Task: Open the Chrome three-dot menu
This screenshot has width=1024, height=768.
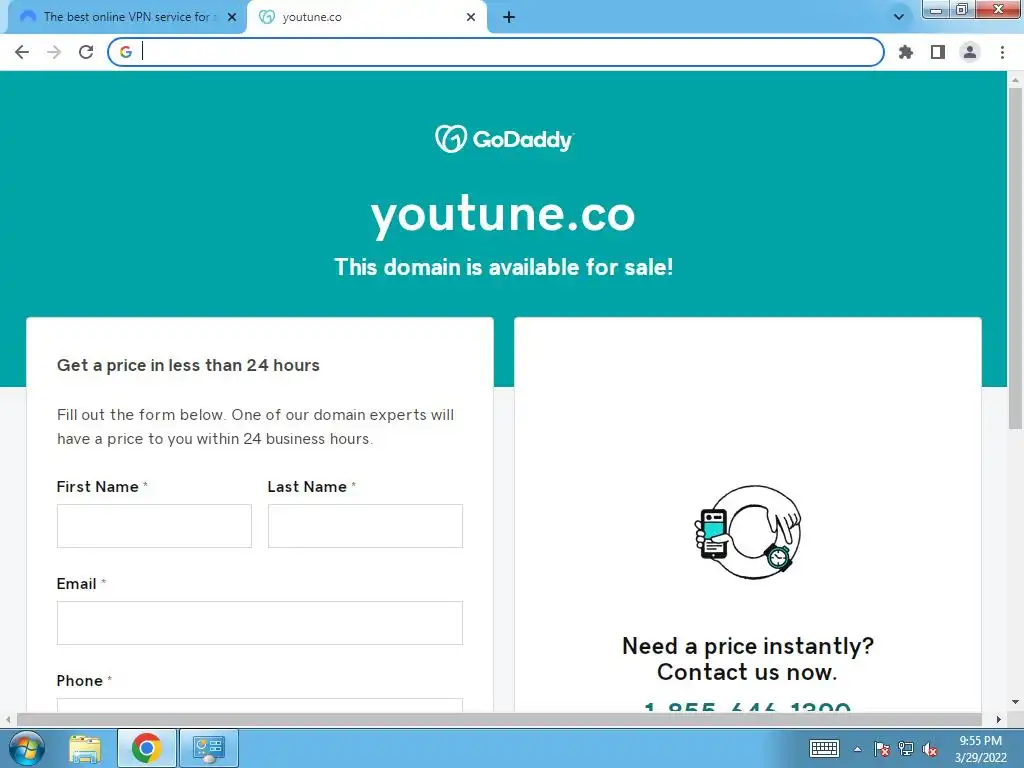Action: (x=1002, y=52)
